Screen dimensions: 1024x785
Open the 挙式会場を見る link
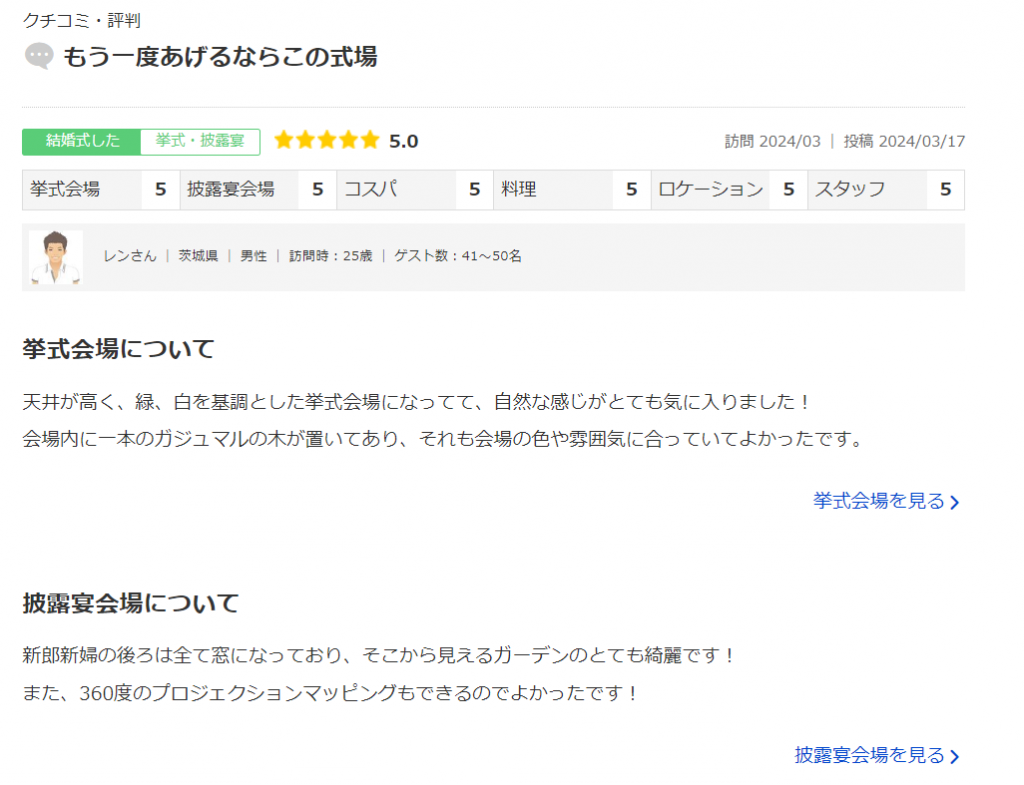[885, 502]
